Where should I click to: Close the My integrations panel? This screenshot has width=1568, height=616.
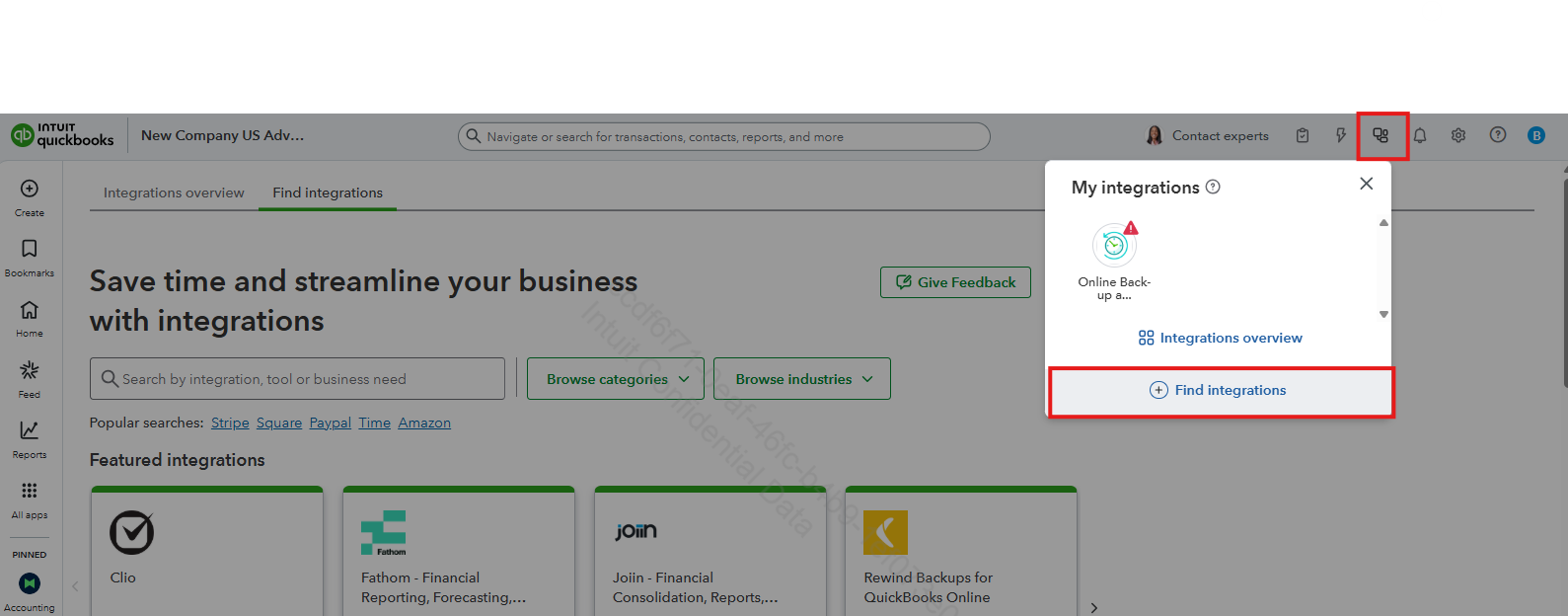click(1366, 184)
